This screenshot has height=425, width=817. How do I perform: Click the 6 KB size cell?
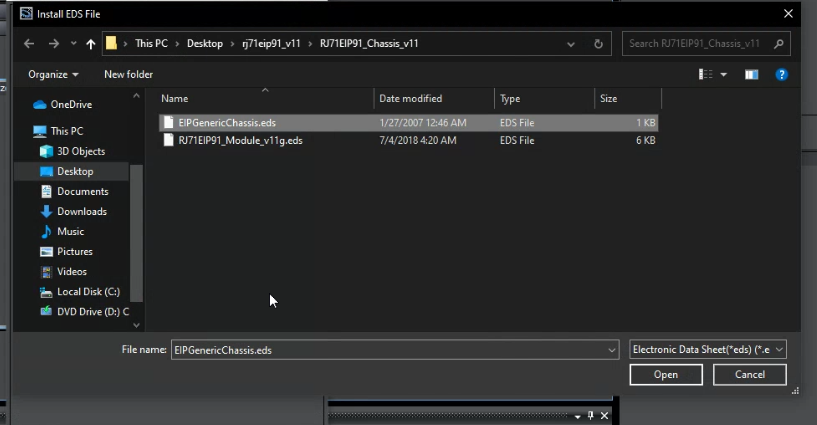click(646, 140)
